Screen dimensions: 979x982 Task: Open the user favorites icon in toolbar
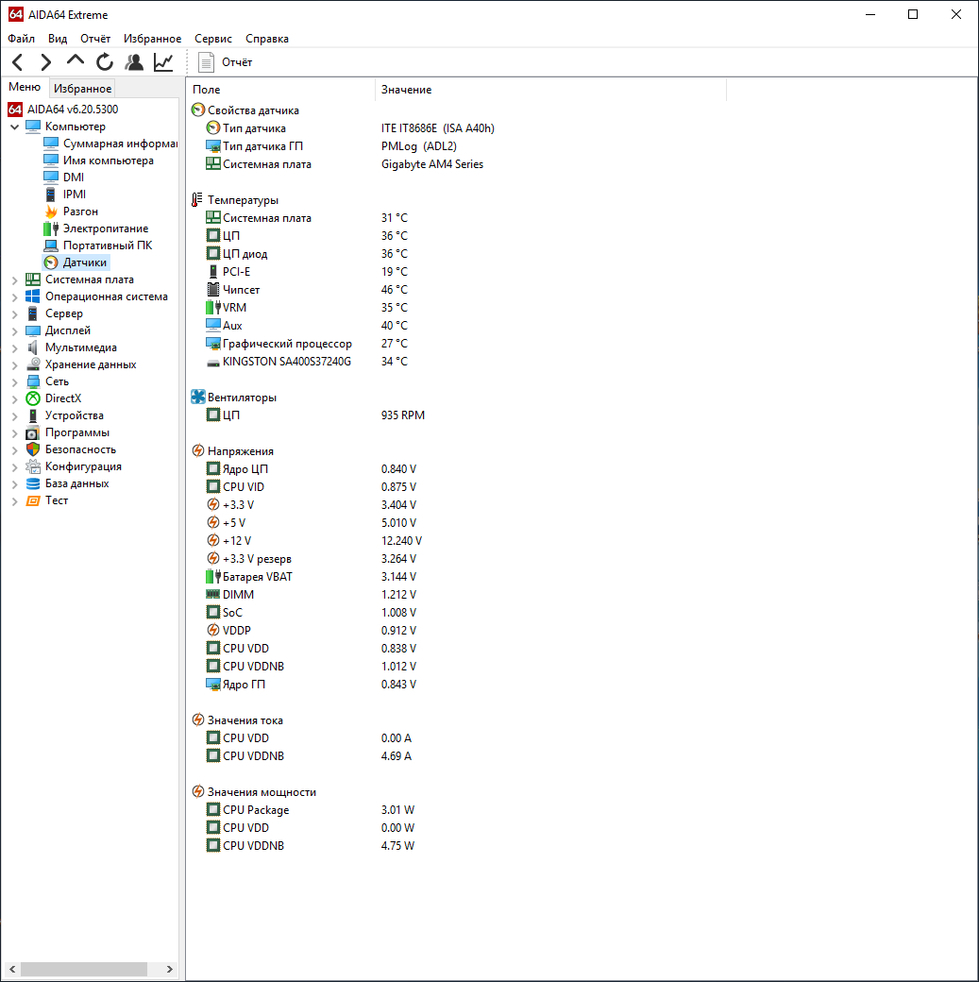click(x=134, y=62)
